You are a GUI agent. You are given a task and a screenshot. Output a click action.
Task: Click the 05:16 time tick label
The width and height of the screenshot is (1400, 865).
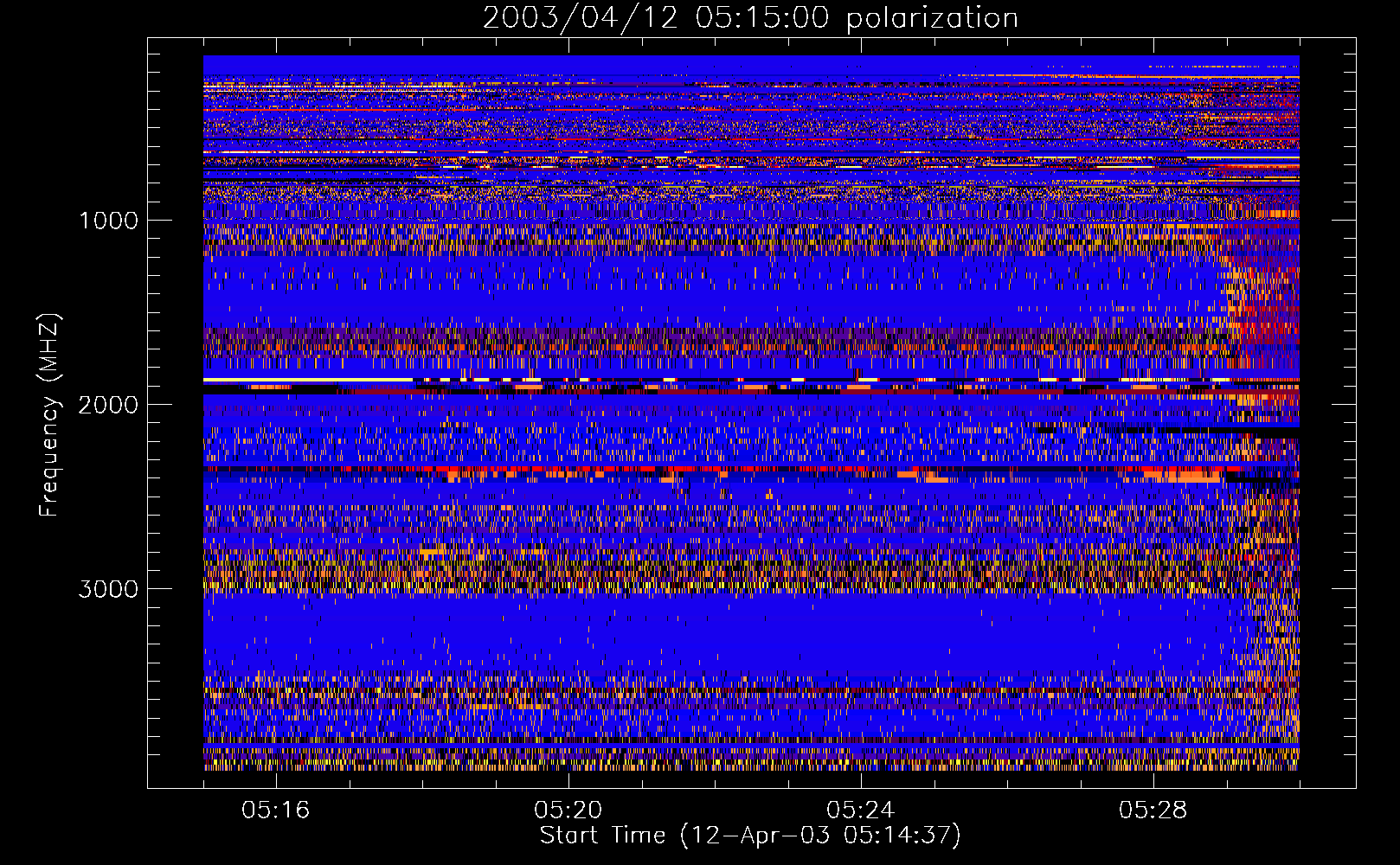[x=276, y=811]
